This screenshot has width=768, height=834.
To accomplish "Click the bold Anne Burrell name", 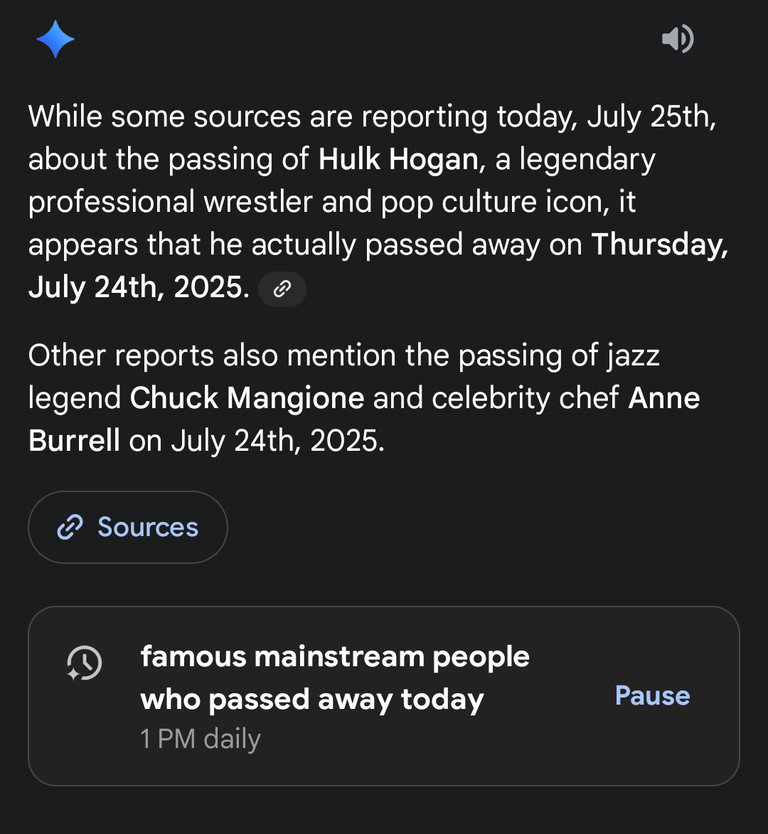I will click(364, 419).
